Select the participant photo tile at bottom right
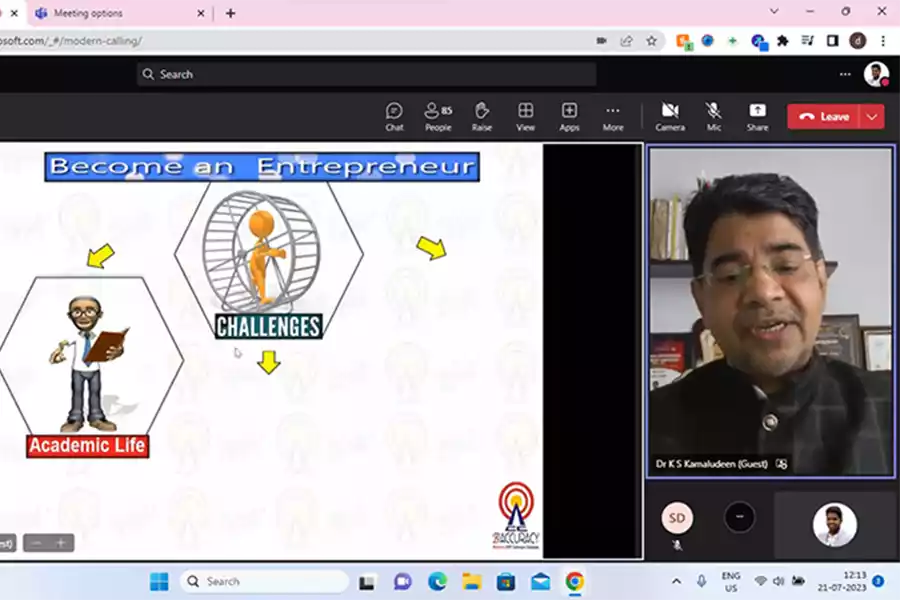 click(x=835, y=525)
